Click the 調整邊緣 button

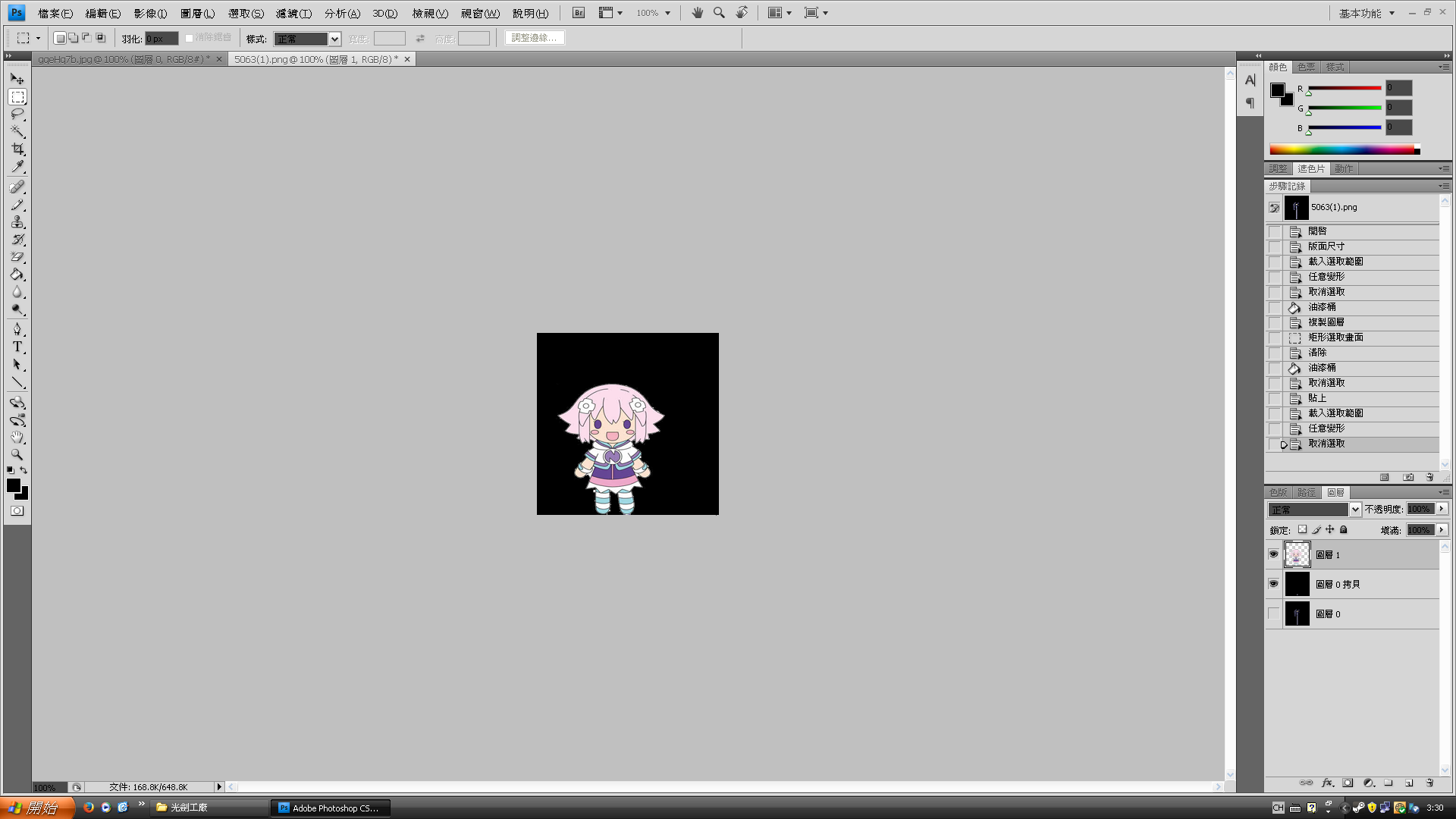tap(535, 37)
